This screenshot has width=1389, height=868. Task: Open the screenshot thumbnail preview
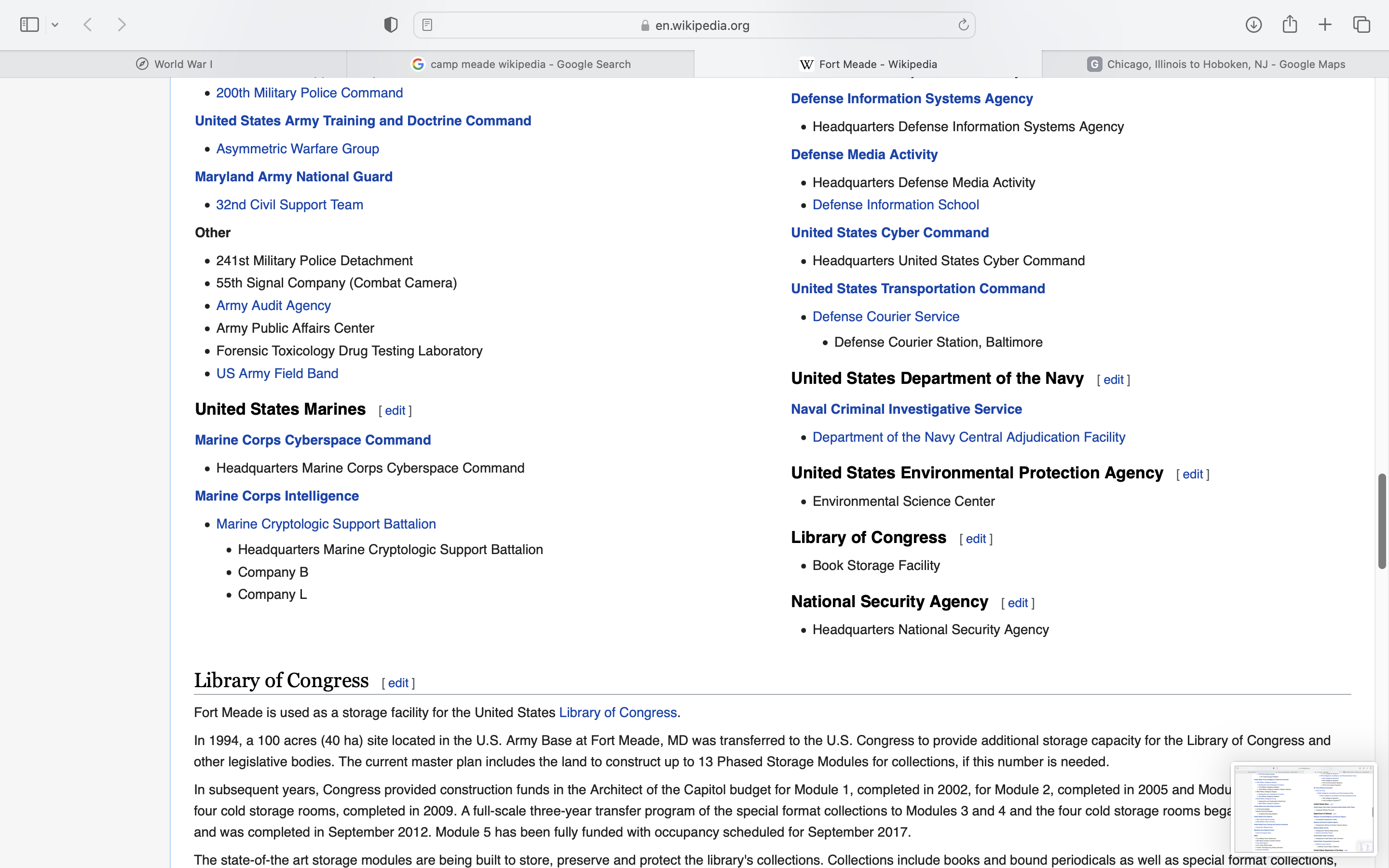tap(1304, 808)
